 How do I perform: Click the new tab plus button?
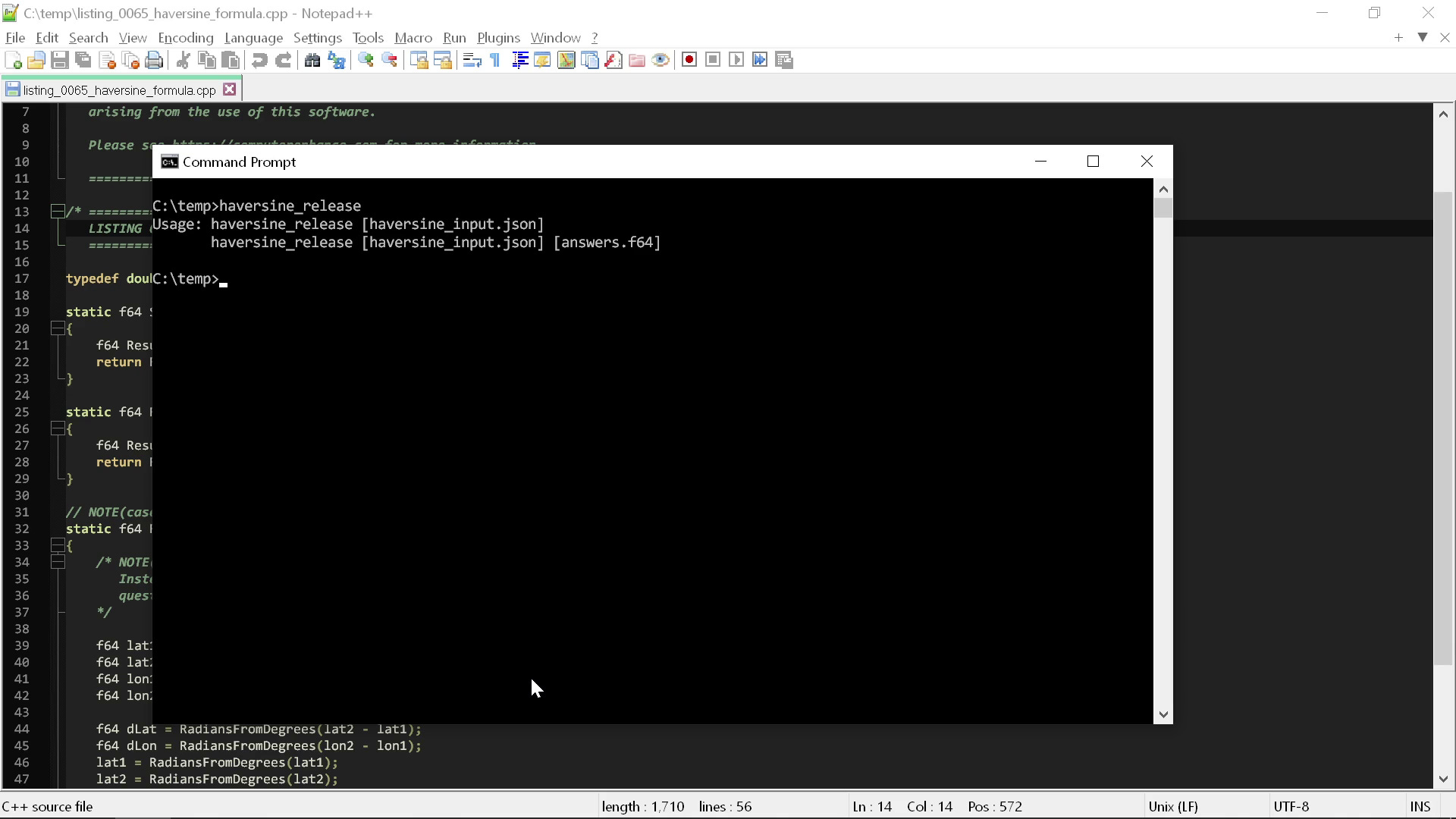click(1398, 37)
